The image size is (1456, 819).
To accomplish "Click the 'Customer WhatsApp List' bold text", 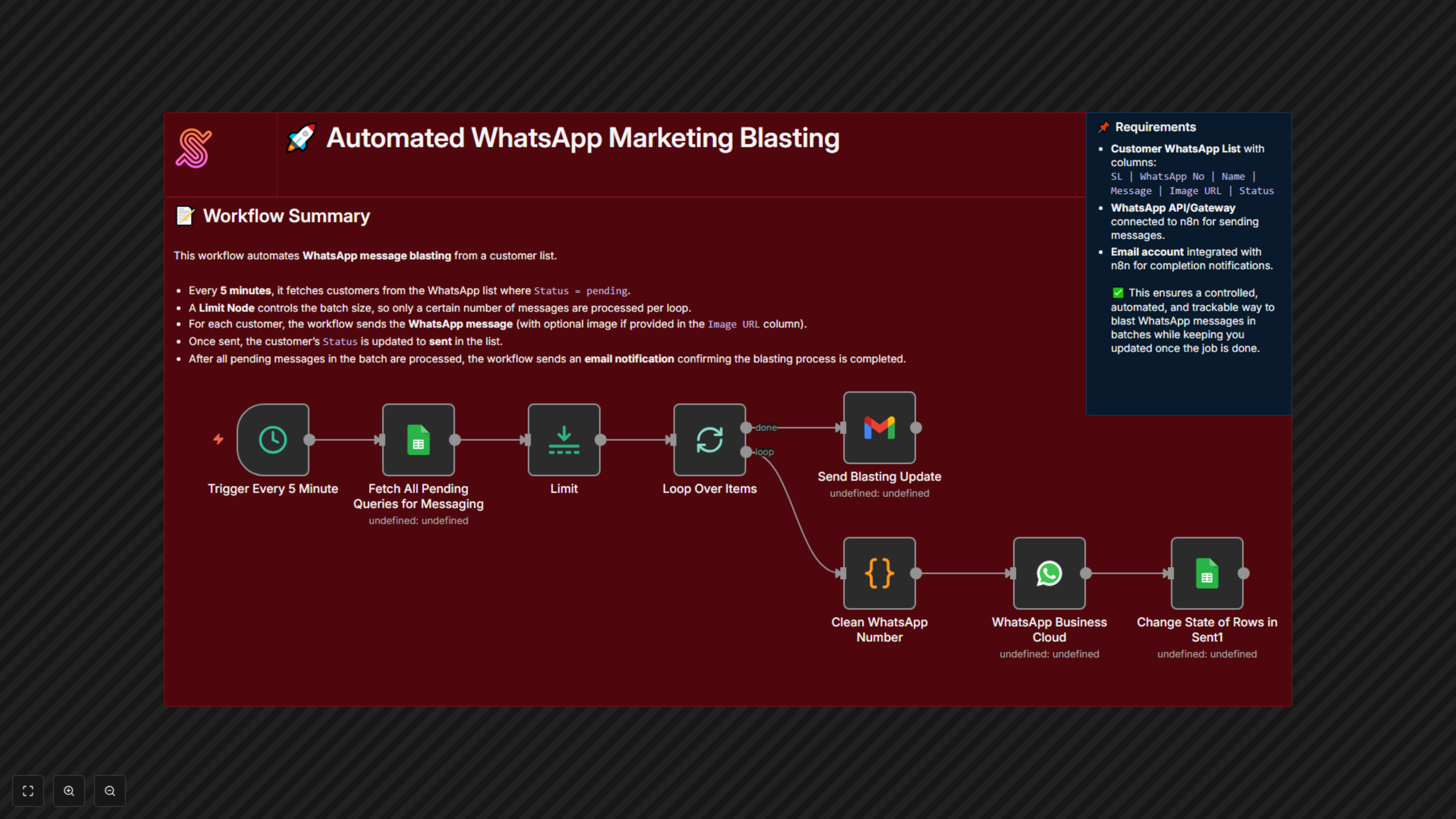I will [x=1176, y=149].
